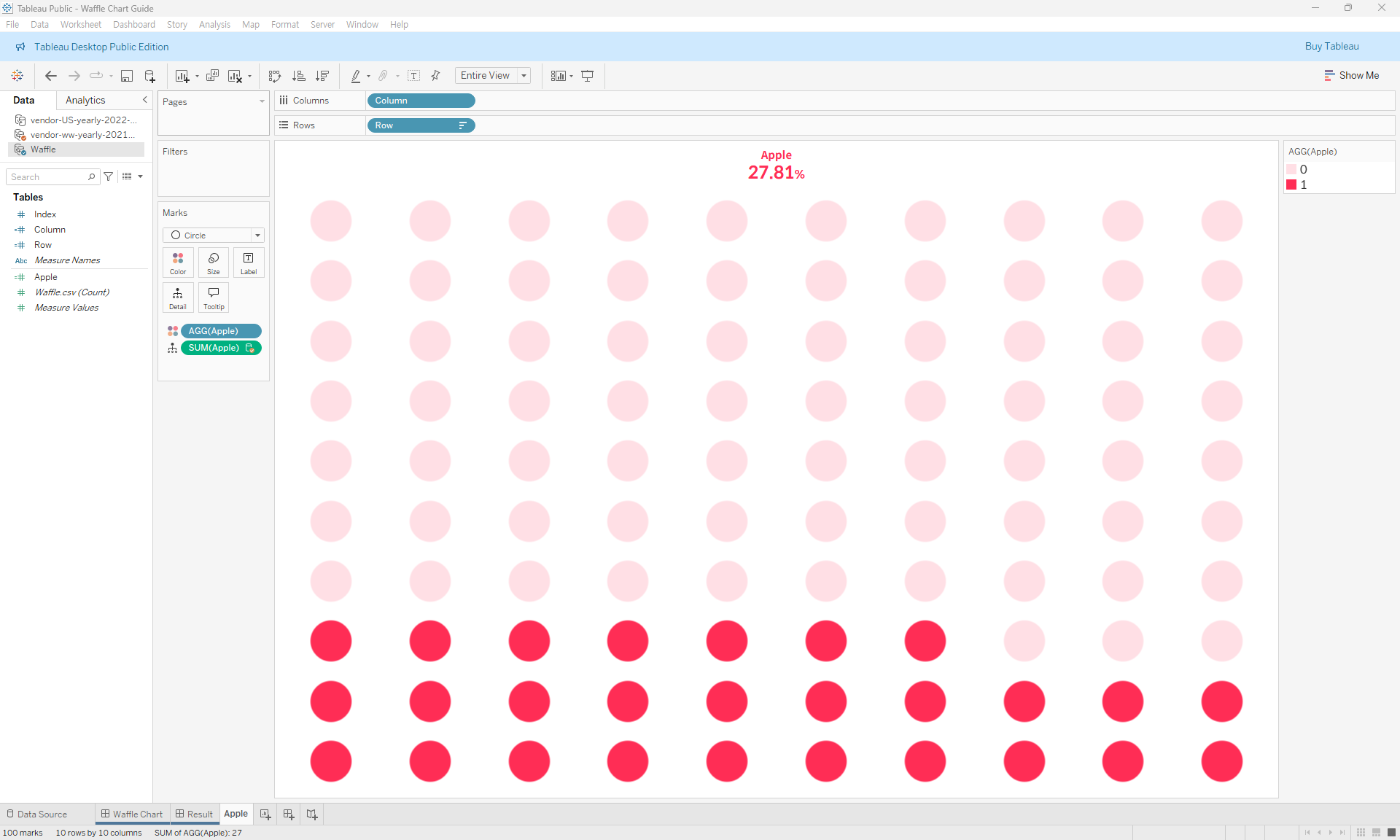Click the Undo back arrow
The image size is (1400, 840).
point(50,76)
